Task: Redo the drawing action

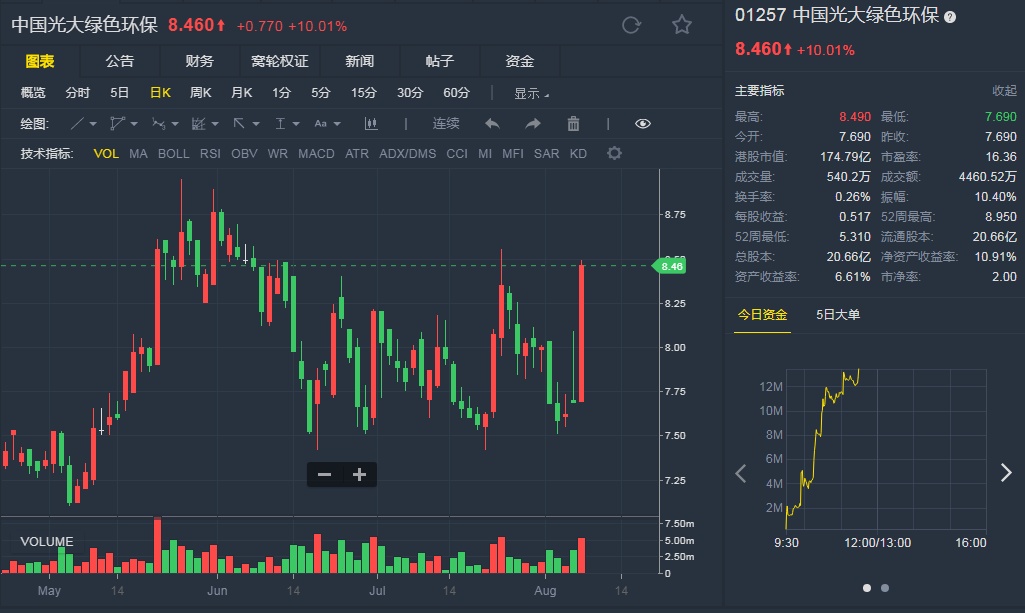Action: [533, 124]
